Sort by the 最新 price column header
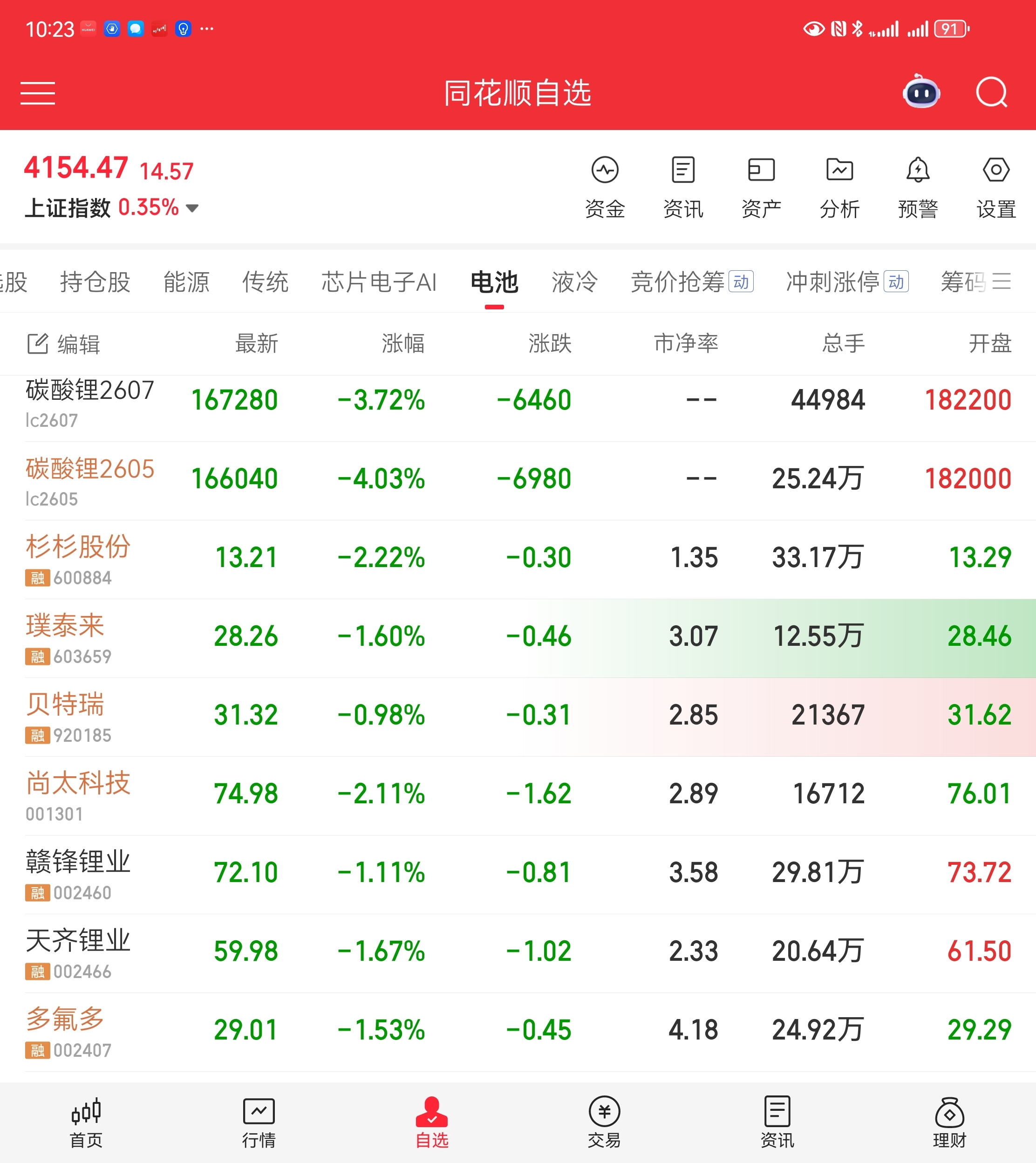Viewport: 1036px width, 1163px height. coord(256,344)
